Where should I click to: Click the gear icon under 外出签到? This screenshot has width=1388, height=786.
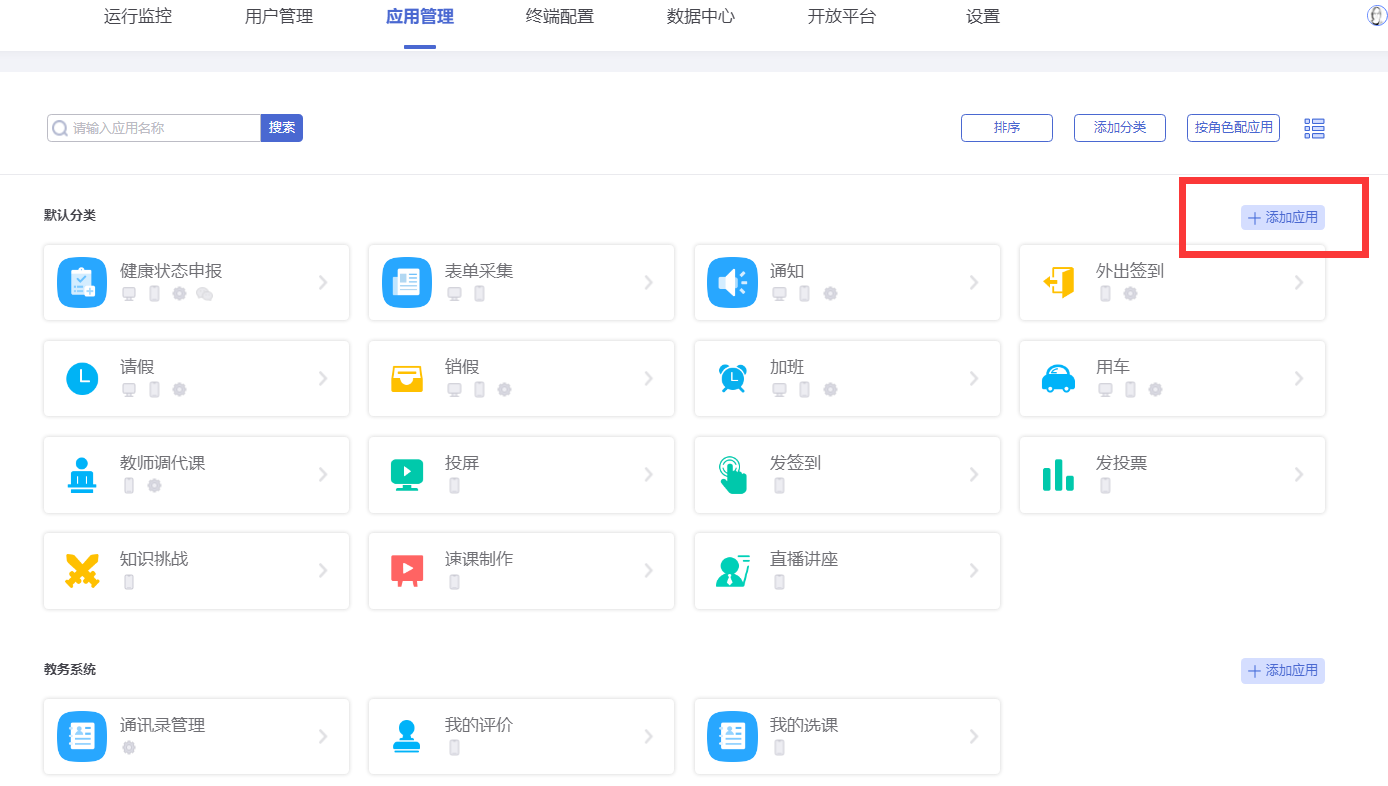pos(1130,294)
